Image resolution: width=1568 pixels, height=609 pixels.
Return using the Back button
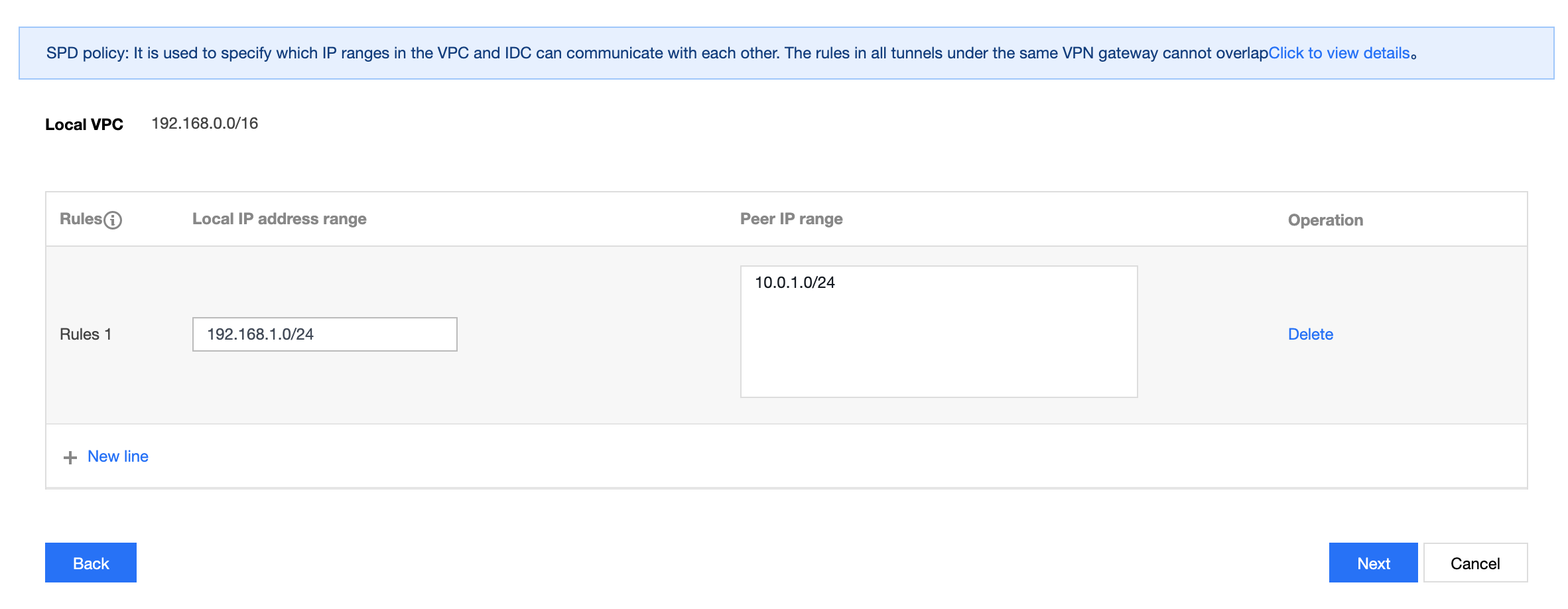click(x=91, y=563)
